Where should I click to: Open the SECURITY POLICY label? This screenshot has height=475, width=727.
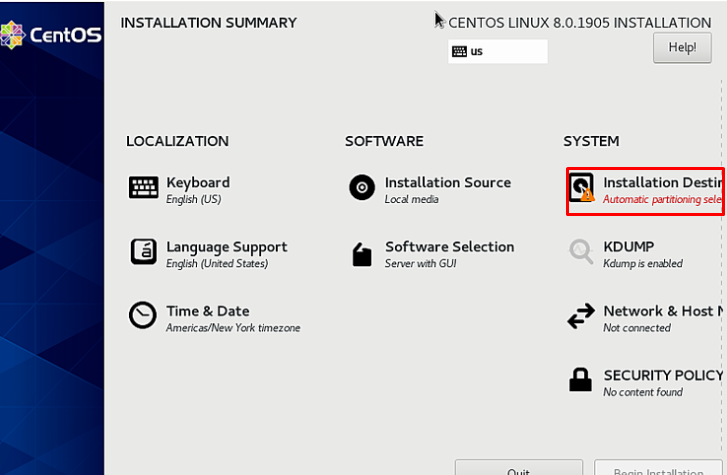(663, 375)
